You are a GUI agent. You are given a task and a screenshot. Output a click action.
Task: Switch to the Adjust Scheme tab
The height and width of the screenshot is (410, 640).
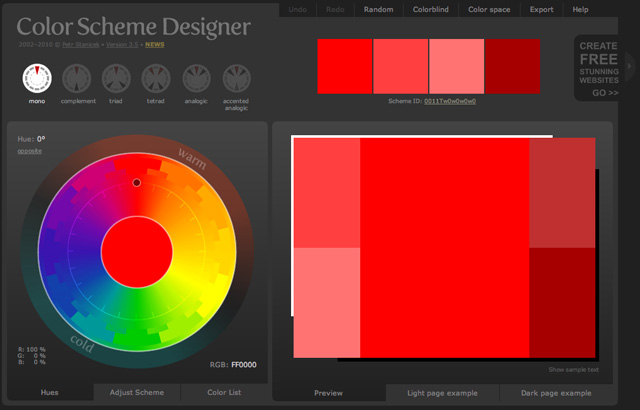(136, 393)
